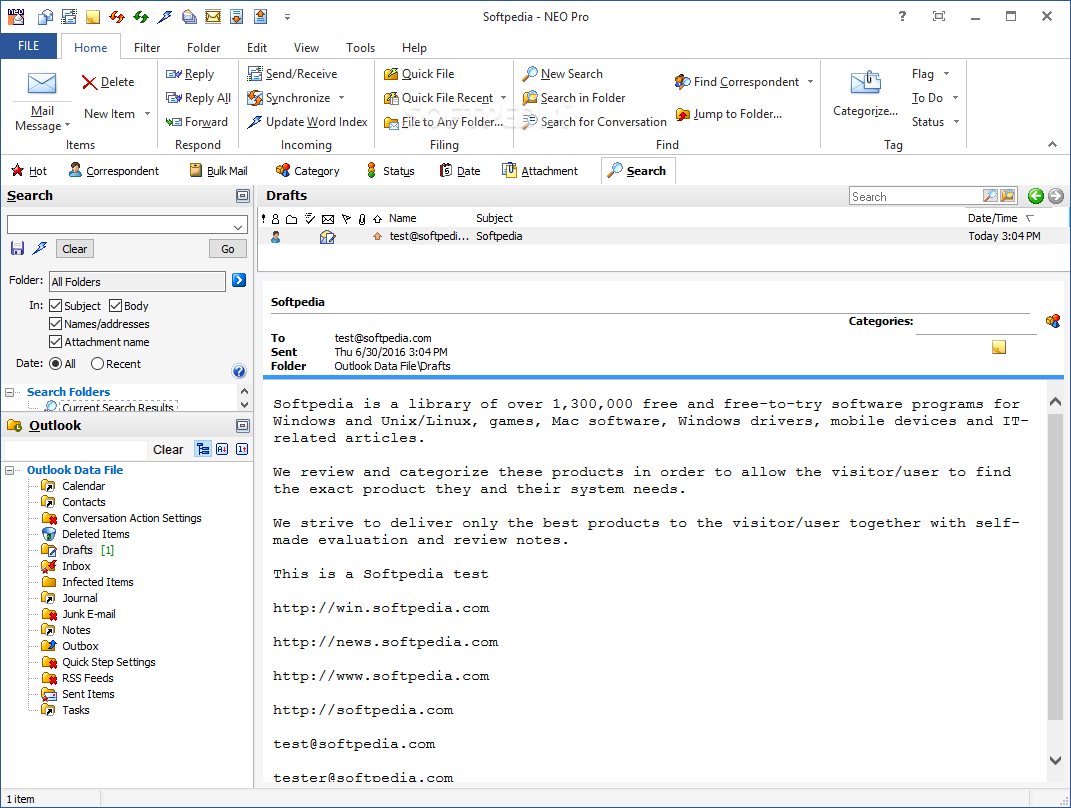Click the tree view icon beside Clear

pyautogui.click(x=203, y=449)
